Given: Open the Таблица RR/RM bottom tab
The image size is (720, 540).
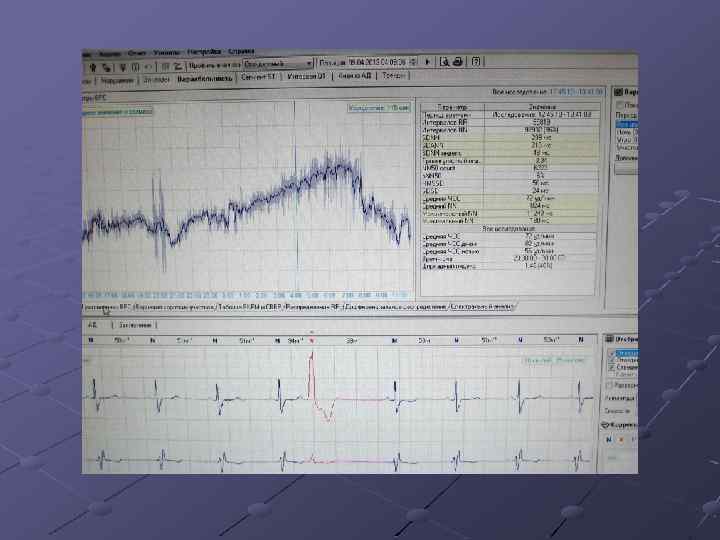Looking at the screenshot, I should click(x=249, y=307).
